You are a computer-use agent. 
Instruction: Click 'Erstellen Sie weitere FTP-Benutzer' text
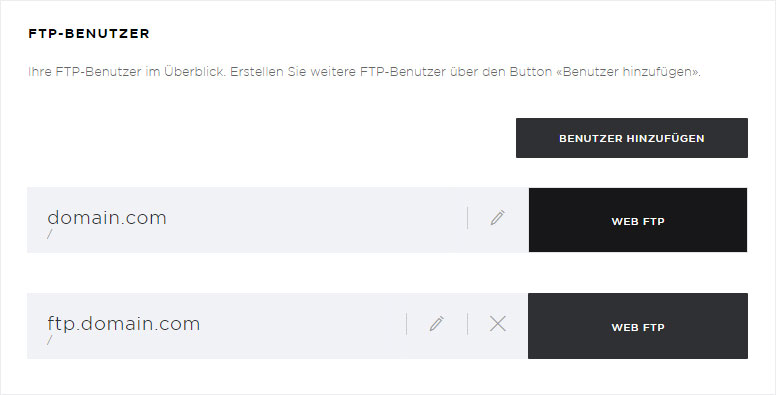point(338,72)
